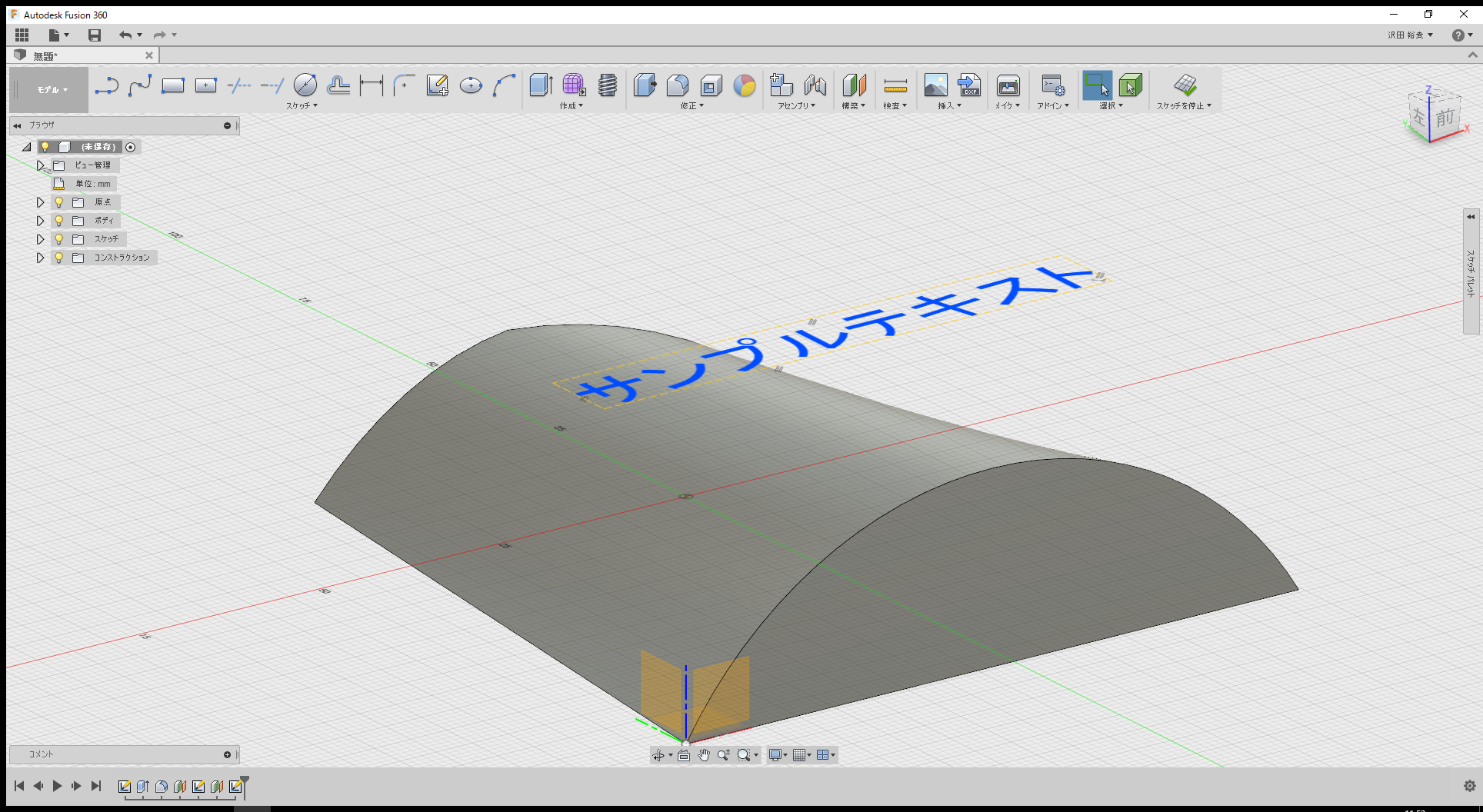Screen dimensions: 1483x812
Task: Click the activate component radio button
Action: (x=131, y=147)
